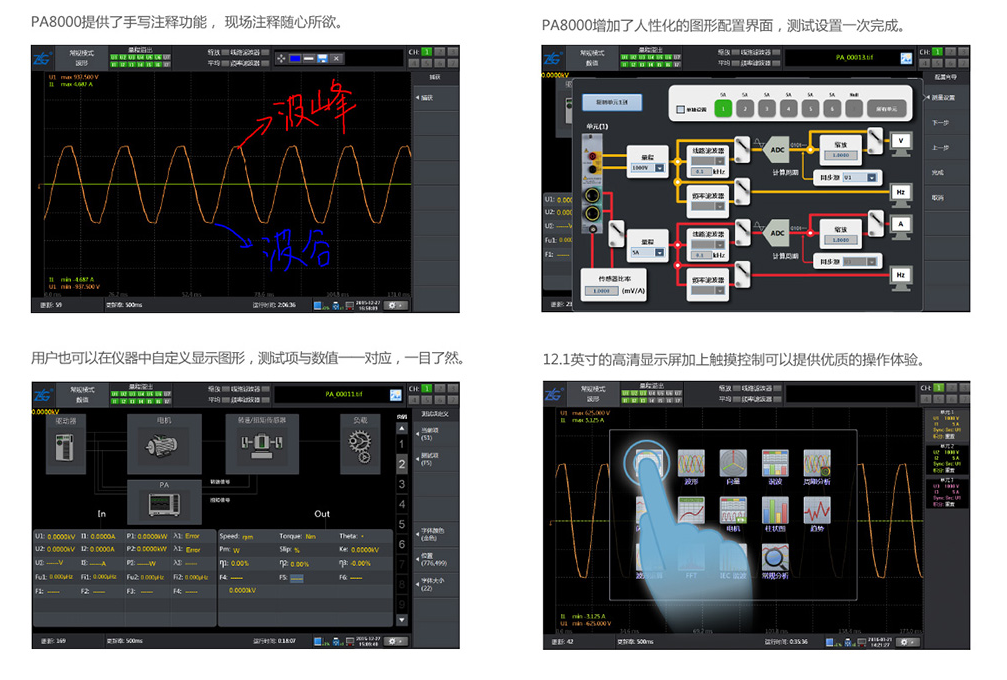Screen dimensions: 1007x680
Task: Open the current 同步源 dropdown
Action: (859, 261)
